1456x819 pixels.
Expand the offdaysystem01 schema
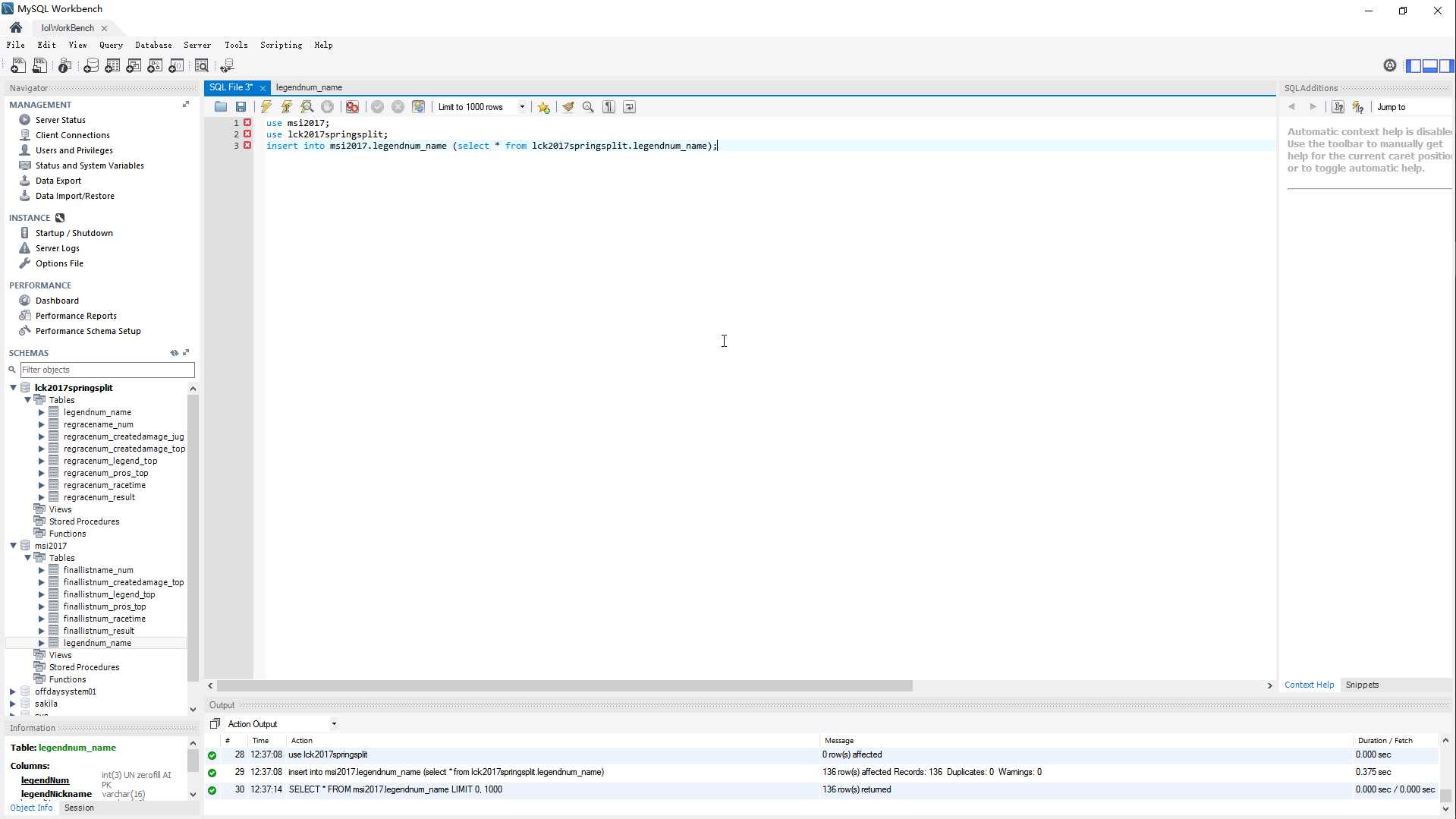click(13, 691)
